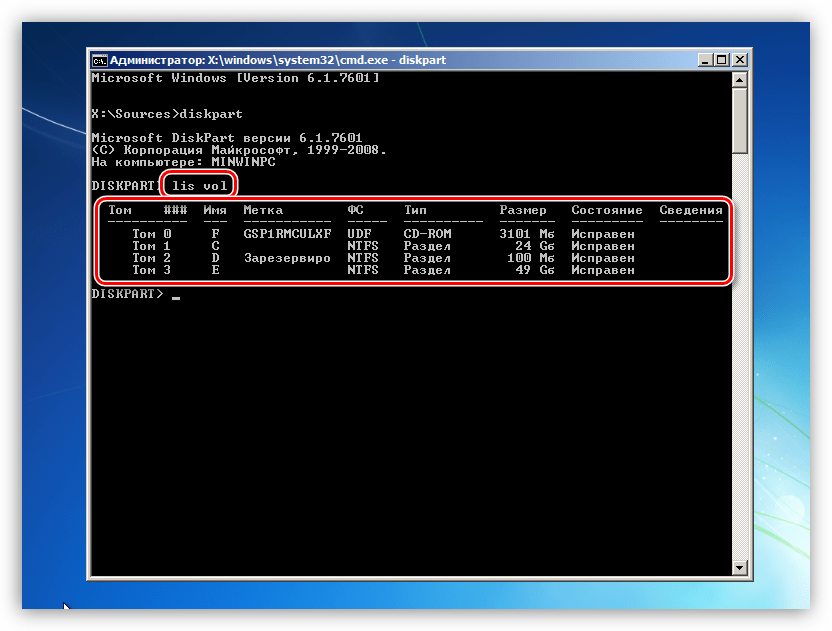Click the vertical scrollbar thumb
Viewport: 832px width, 631px height.
click(740, 121)
